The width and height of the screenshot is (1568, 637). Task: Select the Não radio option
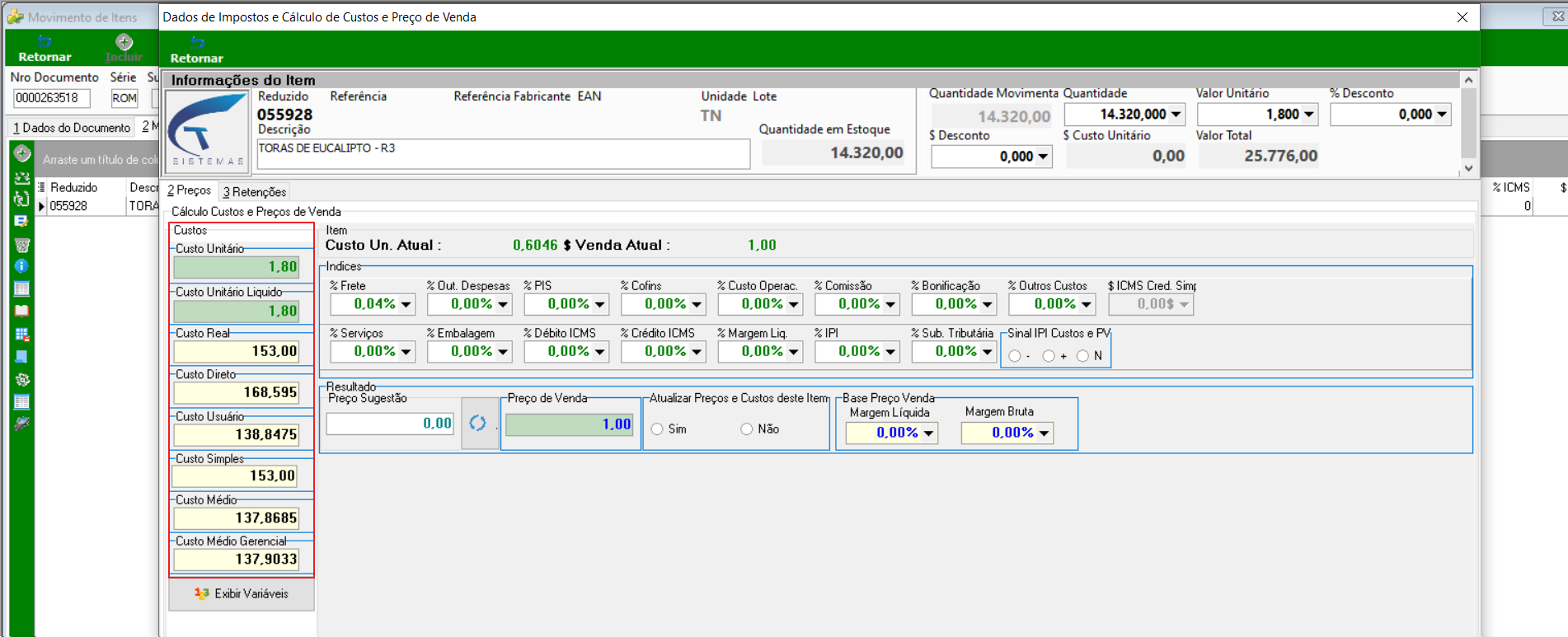click(x=746, y=429)
